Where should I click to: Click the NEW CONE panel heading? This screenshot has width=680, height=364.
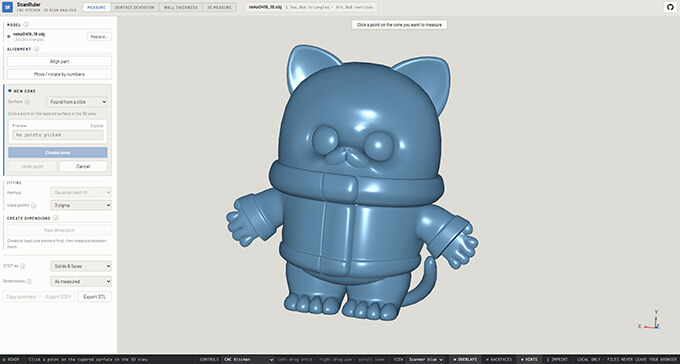(25, 91)
